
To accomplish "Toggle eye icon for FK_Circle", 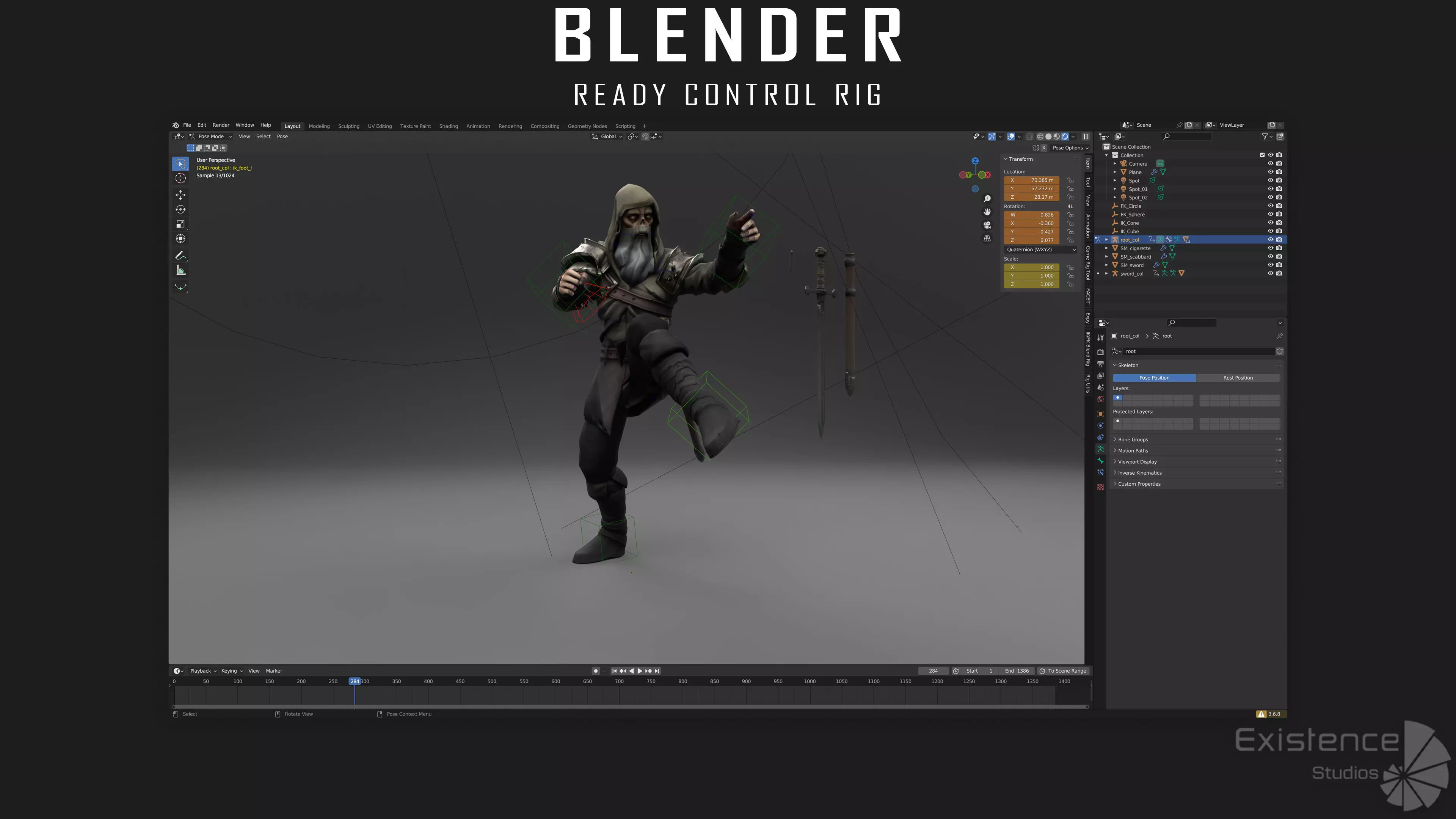I will pyautogui.click(x=1271, y=206).
